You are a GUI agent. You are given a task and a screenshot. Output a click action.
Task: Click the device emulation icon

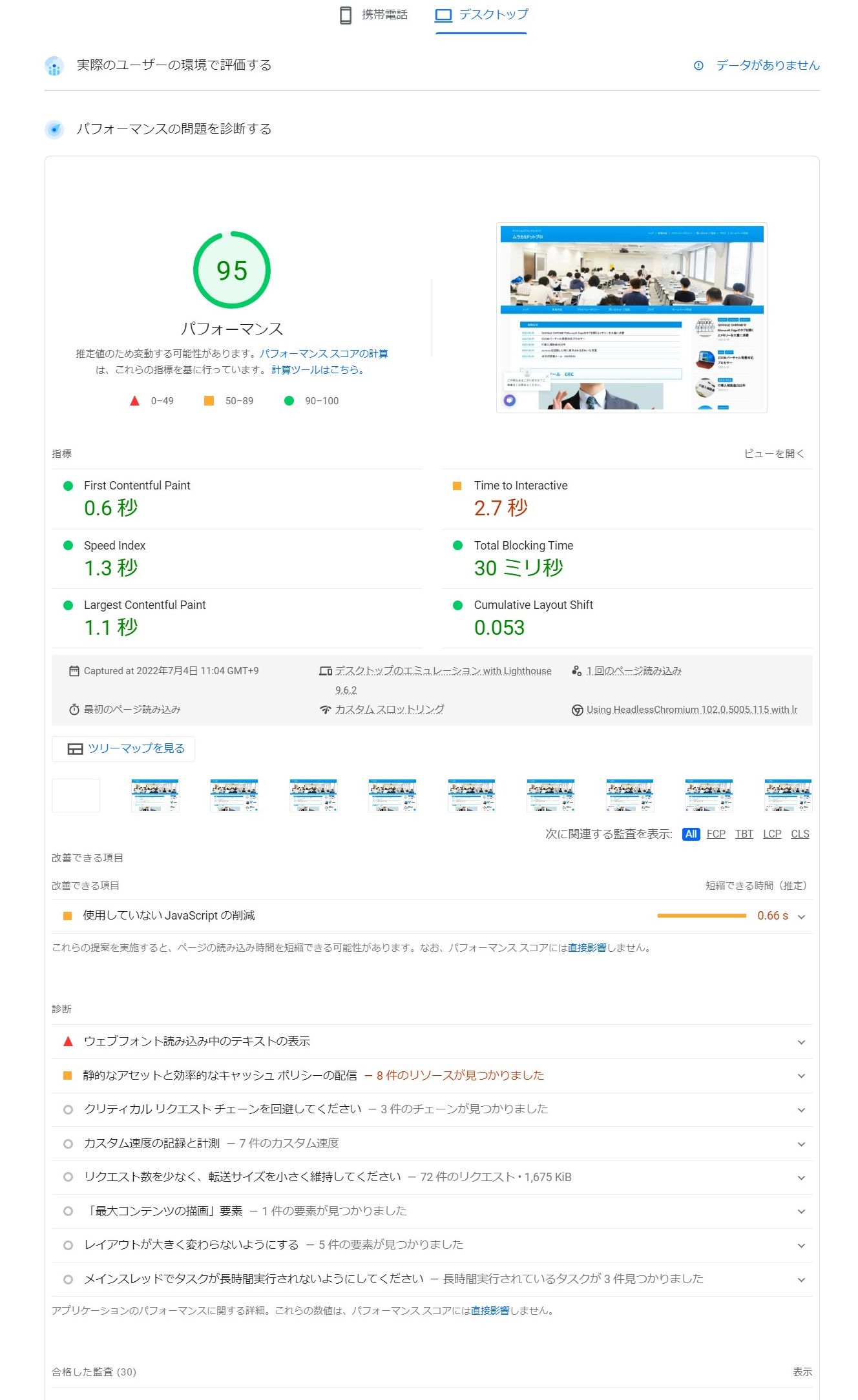(326, 671)
